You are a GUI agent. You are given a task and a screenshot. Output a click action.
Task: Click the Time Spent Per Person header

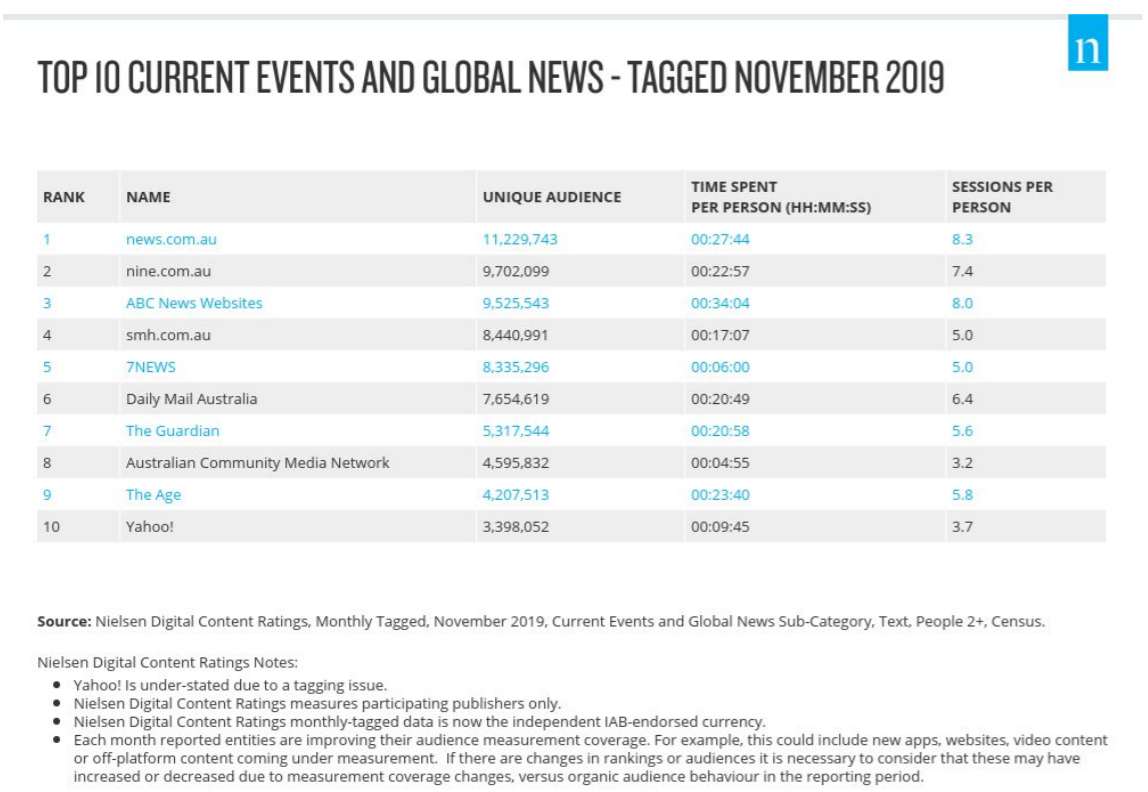click(x=780, y=197)
